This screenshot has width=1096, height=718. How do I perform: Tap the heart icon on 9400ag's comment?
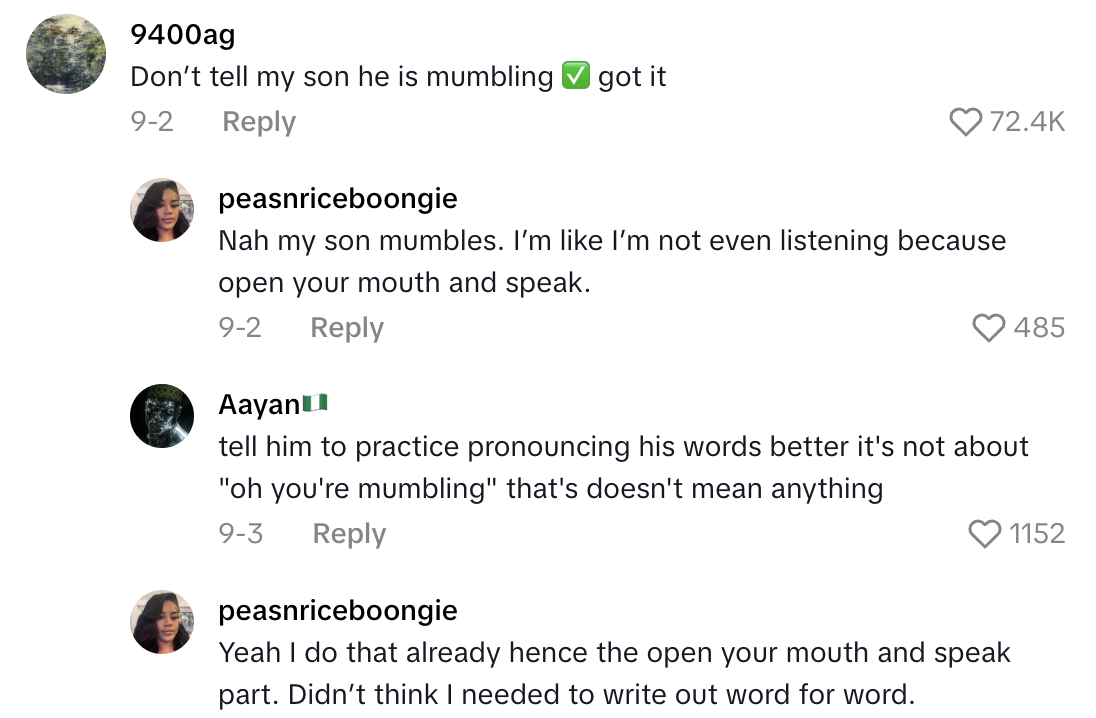click(x=966, y=121)
